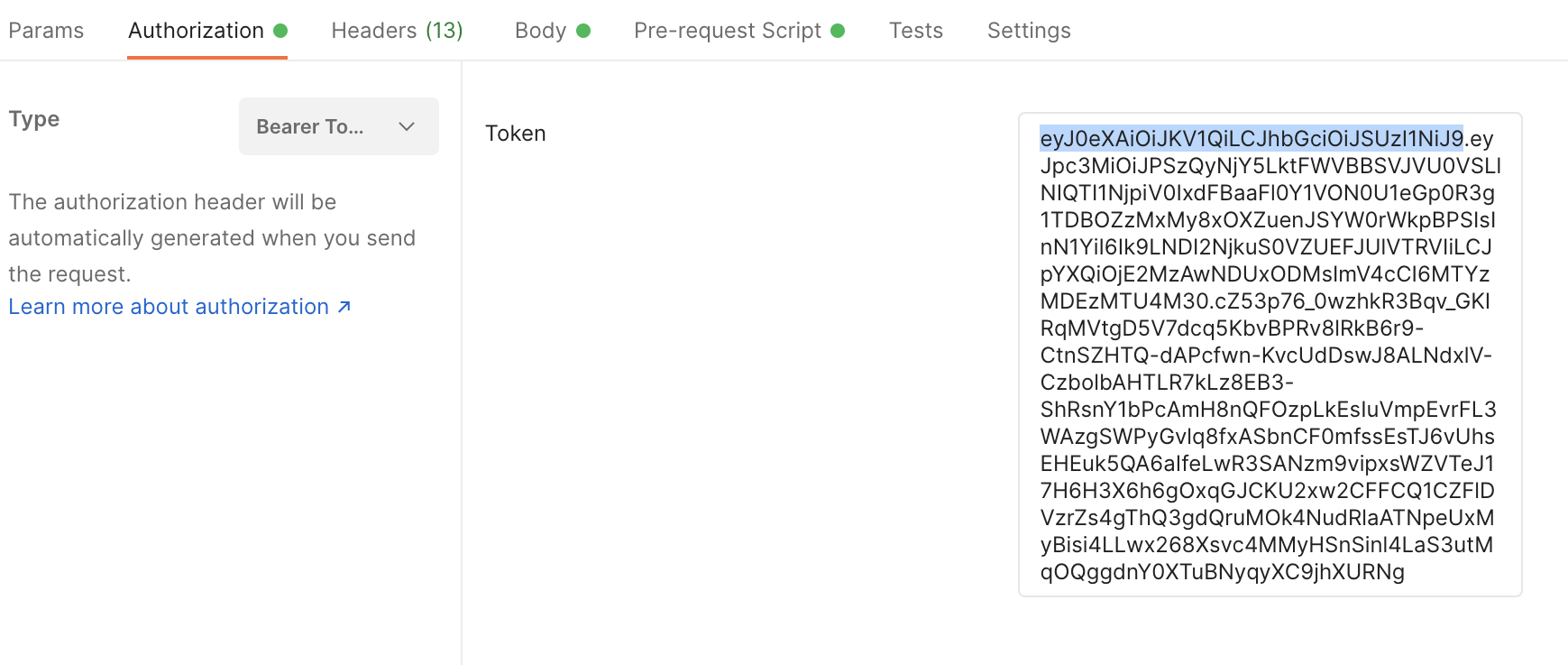The width and height of the screenshot is (1568, 665).
Task: Click the last line of the token text
Action: click(x=1222, y=572)
